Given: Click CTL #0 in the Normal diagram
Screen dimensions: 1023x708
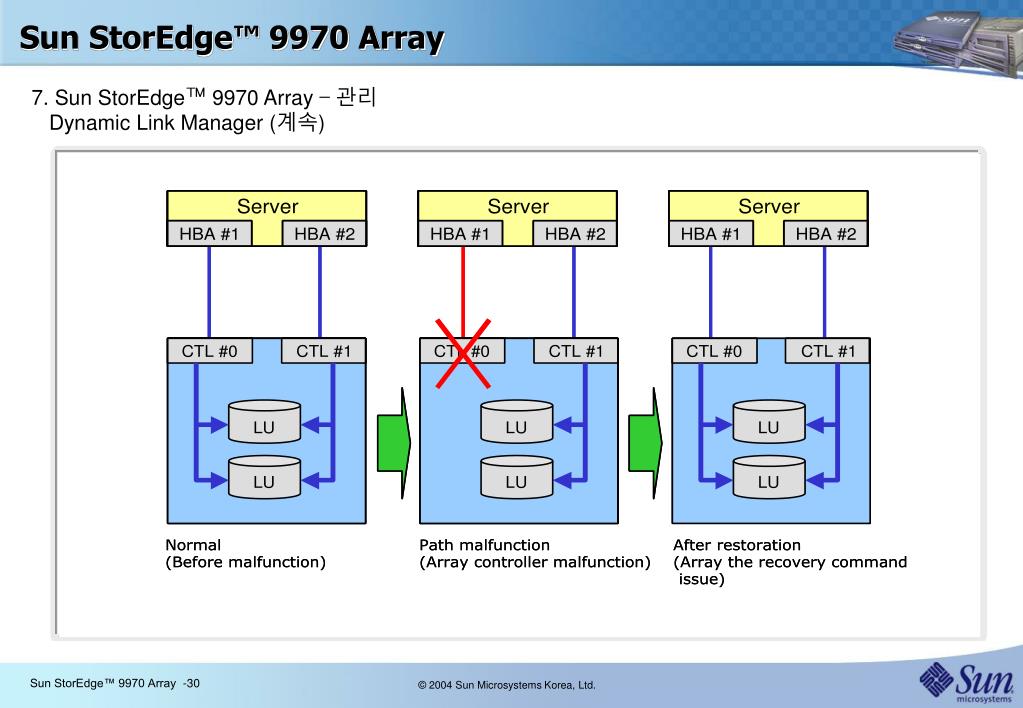Looking at the screenshot, I should click(x=209, y=351).
